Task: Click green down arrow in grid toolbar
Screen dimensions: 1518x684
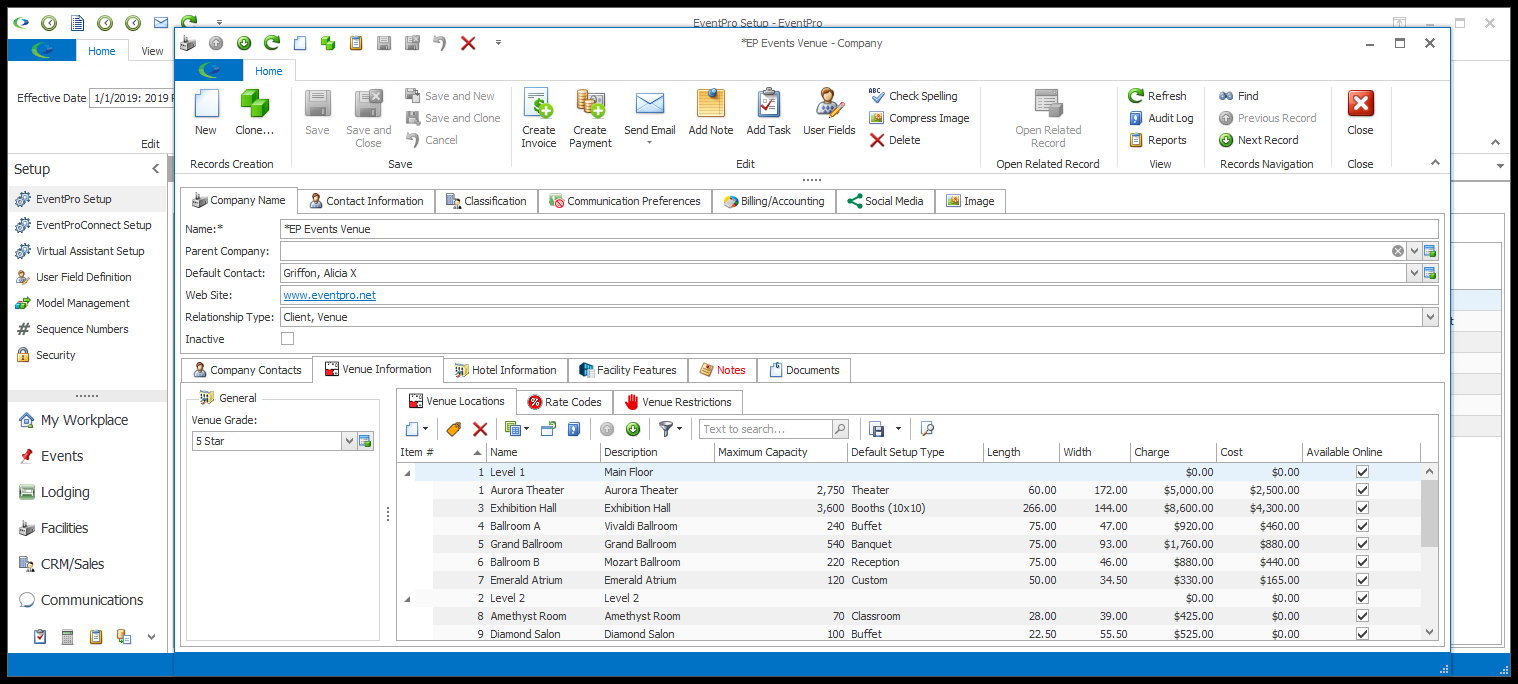Action: click(x=632, y=429)
